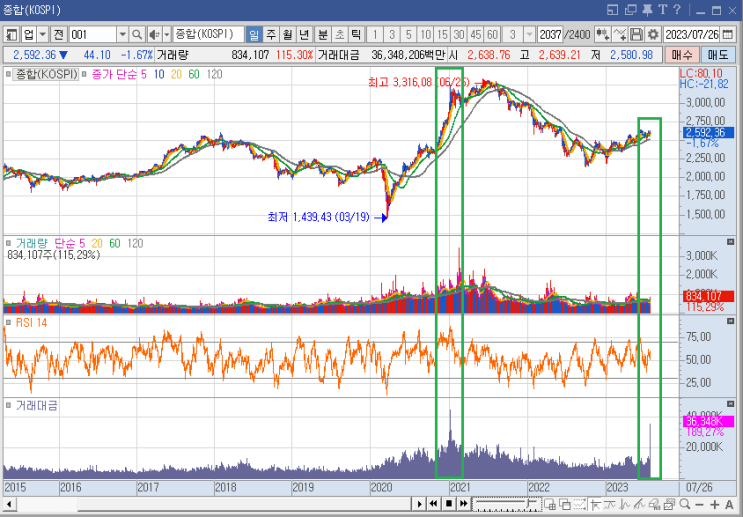The height and width of the screenshot is (517, 743).
Task: Click the overlapping windows icon at bottom
Action: tap(565, 504)
